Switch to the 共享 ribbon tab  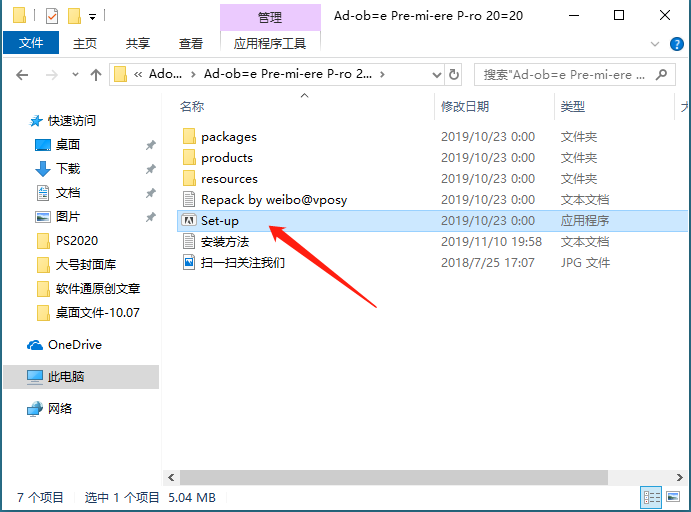click(137, 43)
